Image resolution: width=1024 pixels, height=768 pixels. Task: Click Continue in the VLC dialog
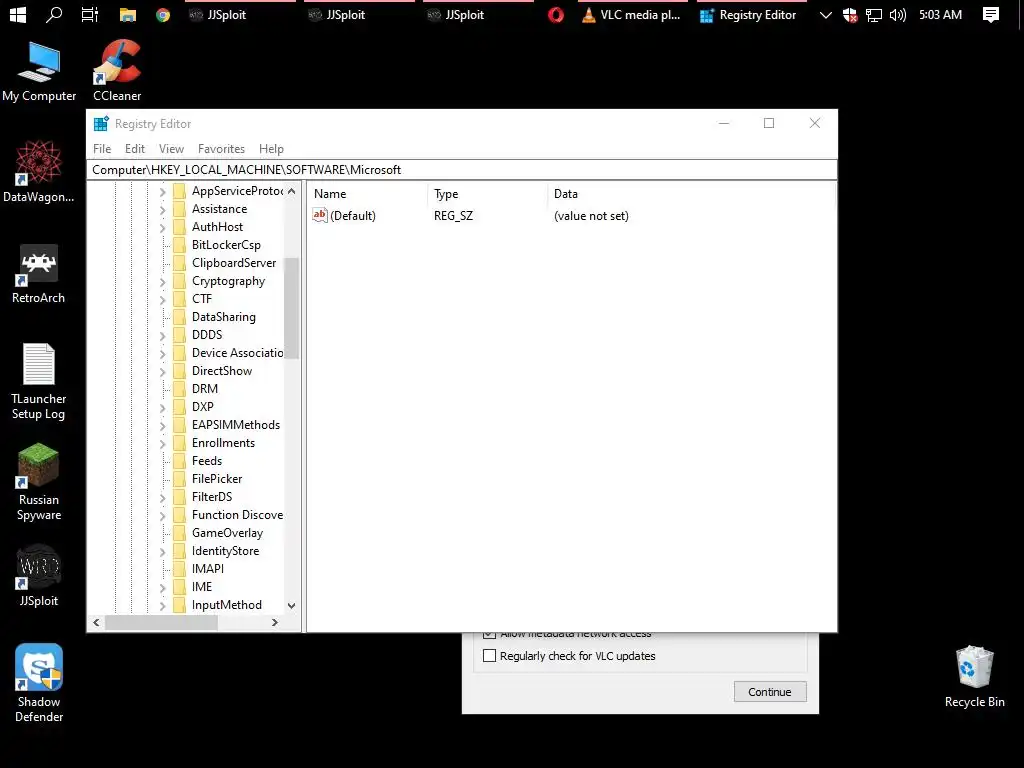770,692
